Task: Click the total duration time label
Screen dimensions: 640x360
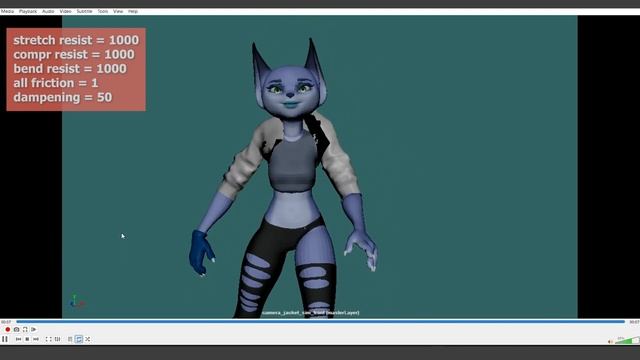Action: pyautogui.click(x=634, y=322)
